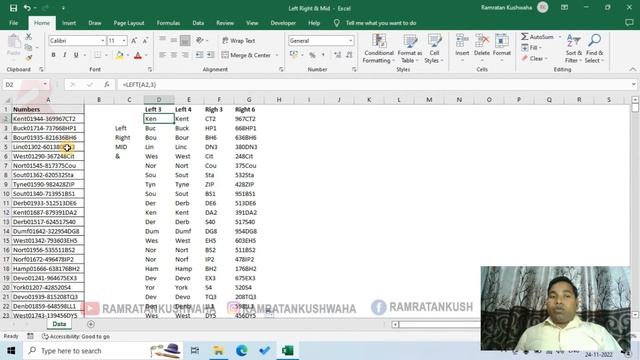Toggle Align Right for cell text
Image resolution: width=640 pixels, height=360 pixels.
tap(185, 55)
